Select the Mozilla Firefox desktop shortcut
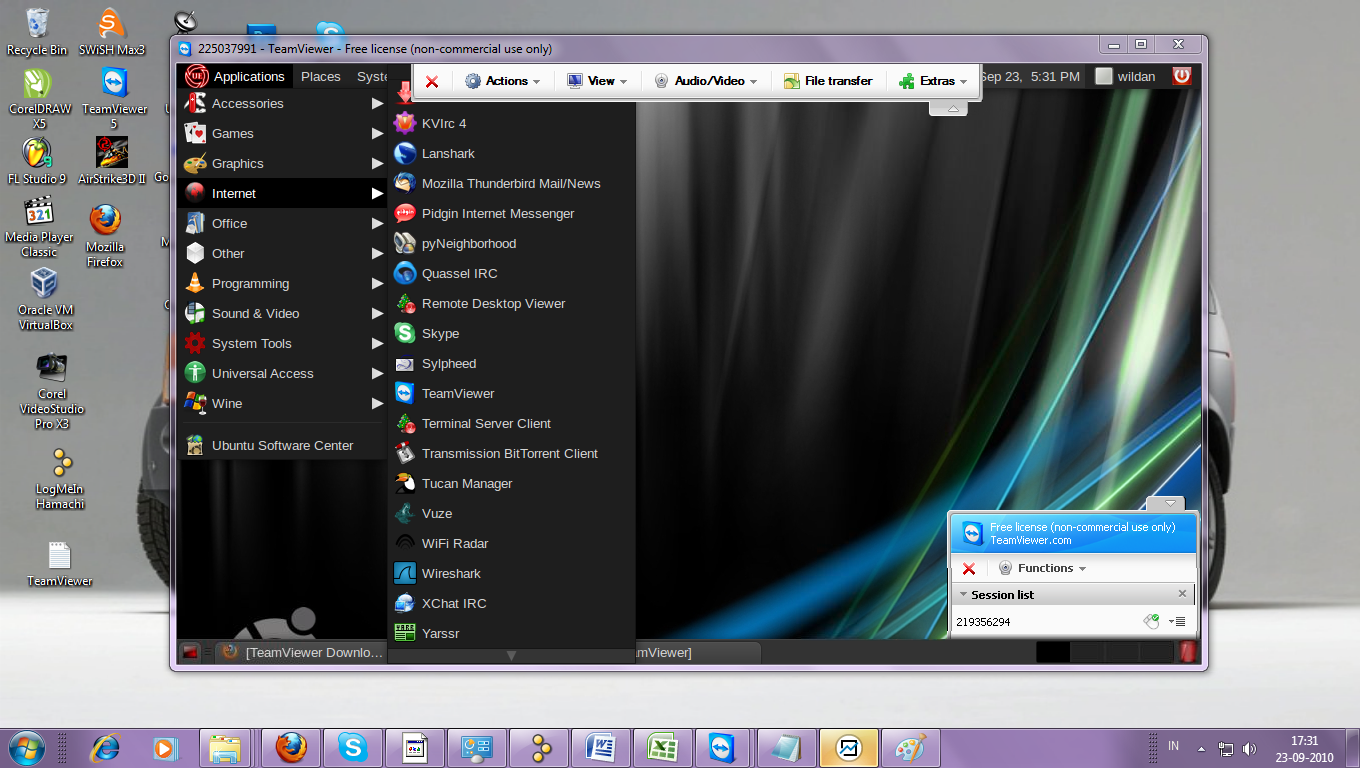 tap(105, 236)
